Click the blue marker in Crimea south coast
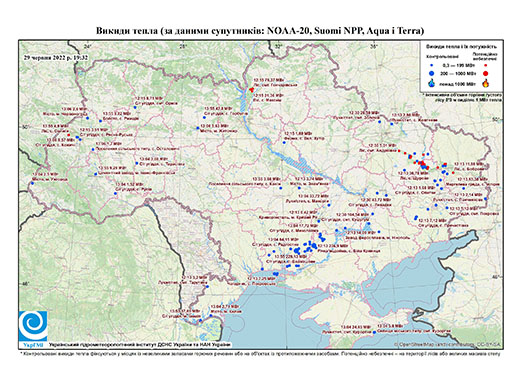This screenshot has width=520, height=368. [x=375, y=332]
